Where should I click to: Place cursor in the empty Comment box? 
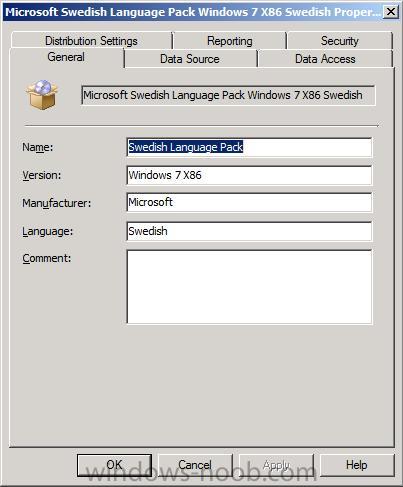pyautogui.click(x=249, y=287)
